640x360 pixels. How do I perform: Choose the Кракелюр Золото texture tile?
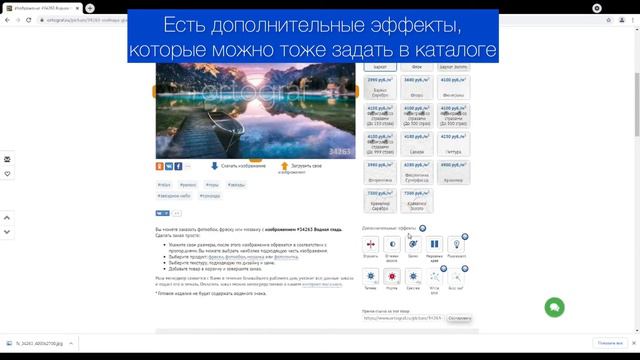coord(417,200)
